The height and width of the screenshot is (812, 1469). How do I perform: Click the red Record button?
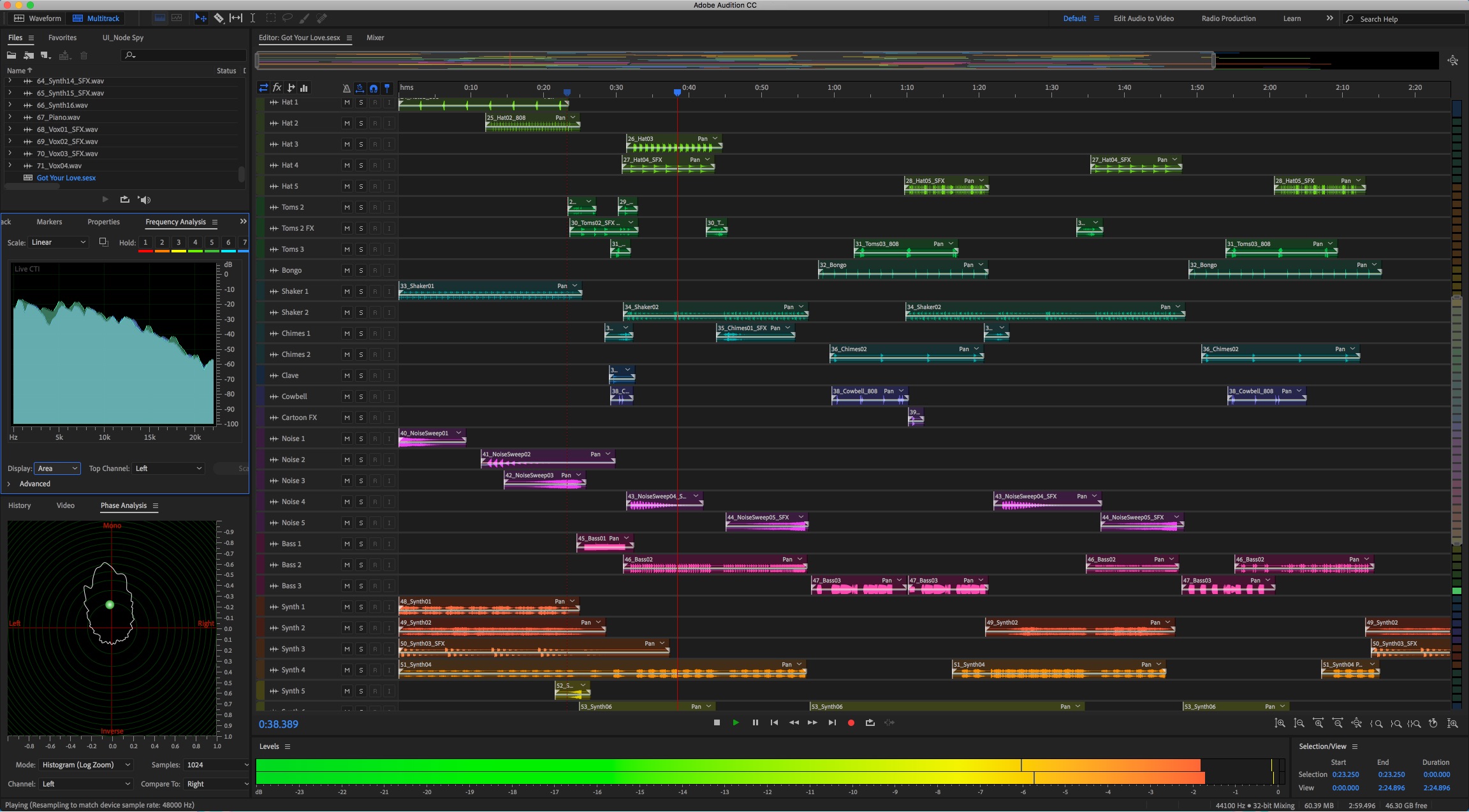(x=851, y=723)
